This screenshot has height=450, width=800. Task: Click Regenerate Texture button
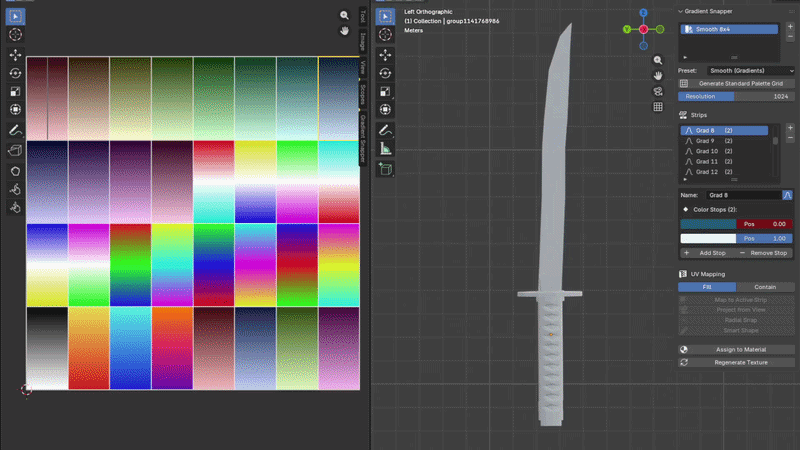coord(736,363)
